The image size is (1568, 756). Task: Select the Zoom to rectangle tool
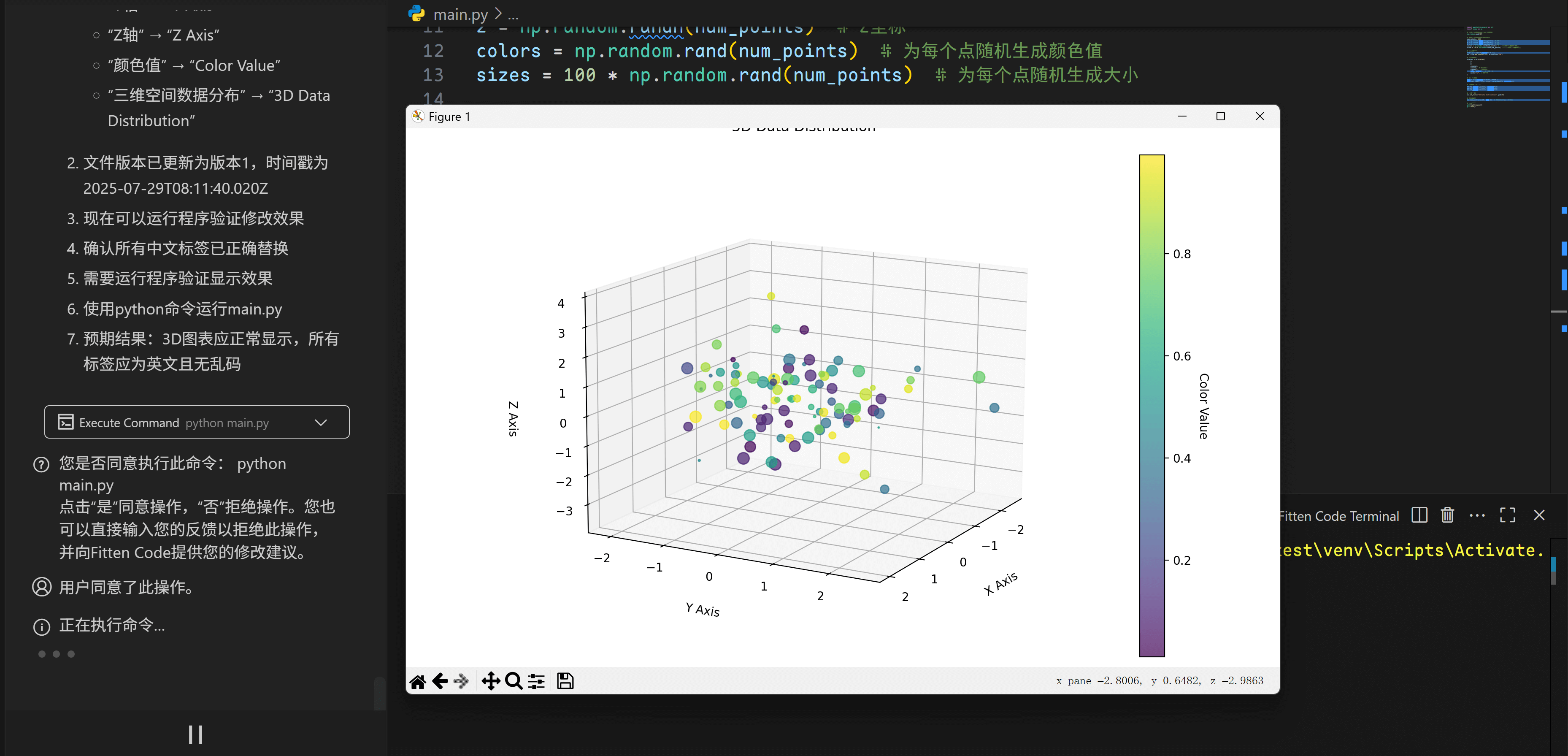coord(514,681)
